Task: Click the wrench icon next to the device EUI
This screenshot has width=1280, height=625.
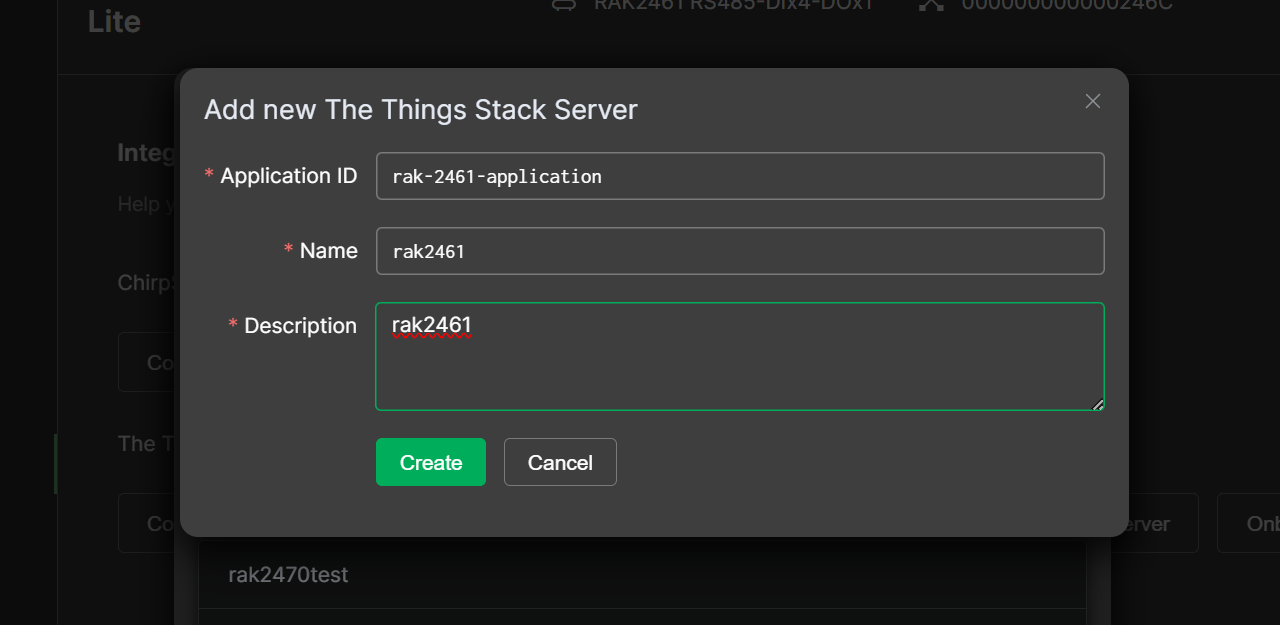Action: pyautogui.click(x=930, y=4)
